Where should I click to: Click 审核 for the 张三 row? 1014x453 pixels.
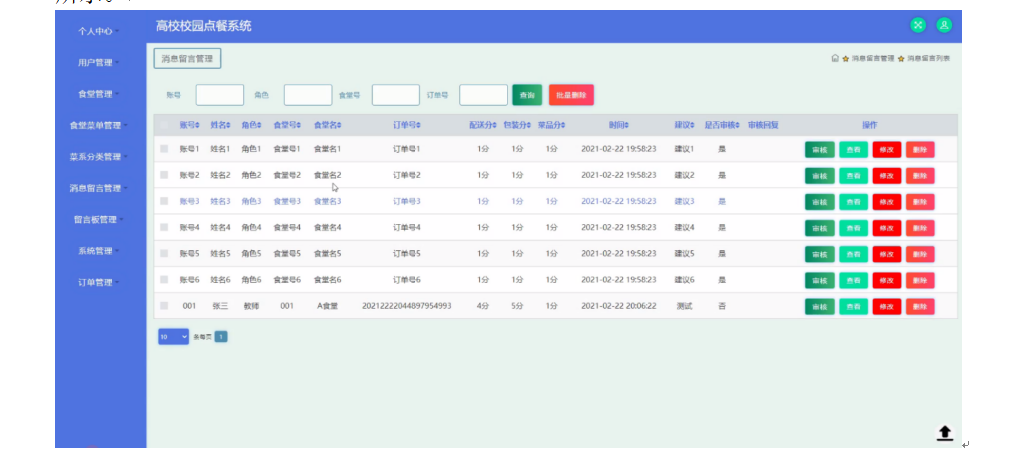819,306
